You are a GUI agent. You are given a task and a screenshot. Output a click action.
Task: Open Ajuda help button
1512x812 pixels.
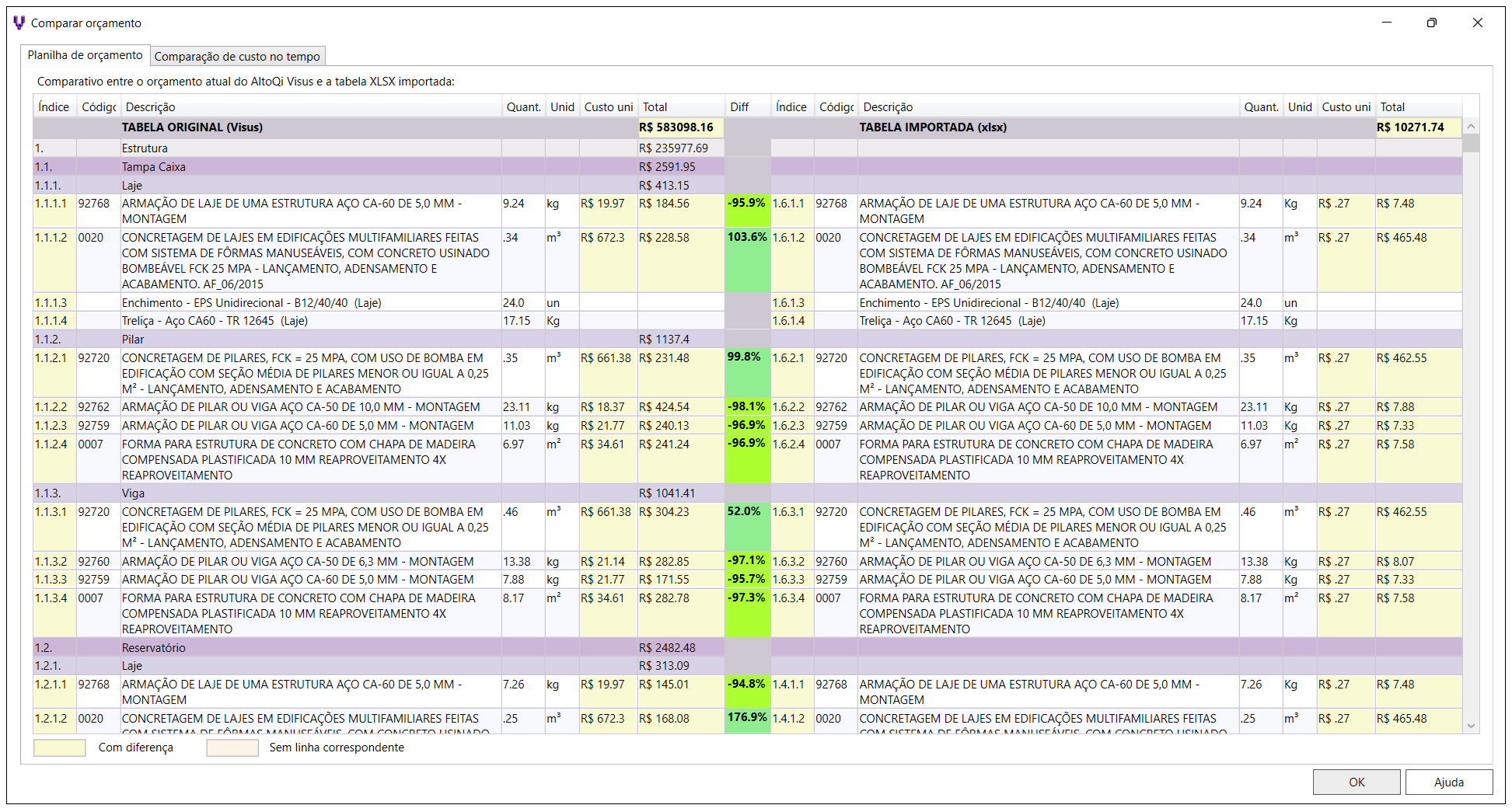(1448, 782)
